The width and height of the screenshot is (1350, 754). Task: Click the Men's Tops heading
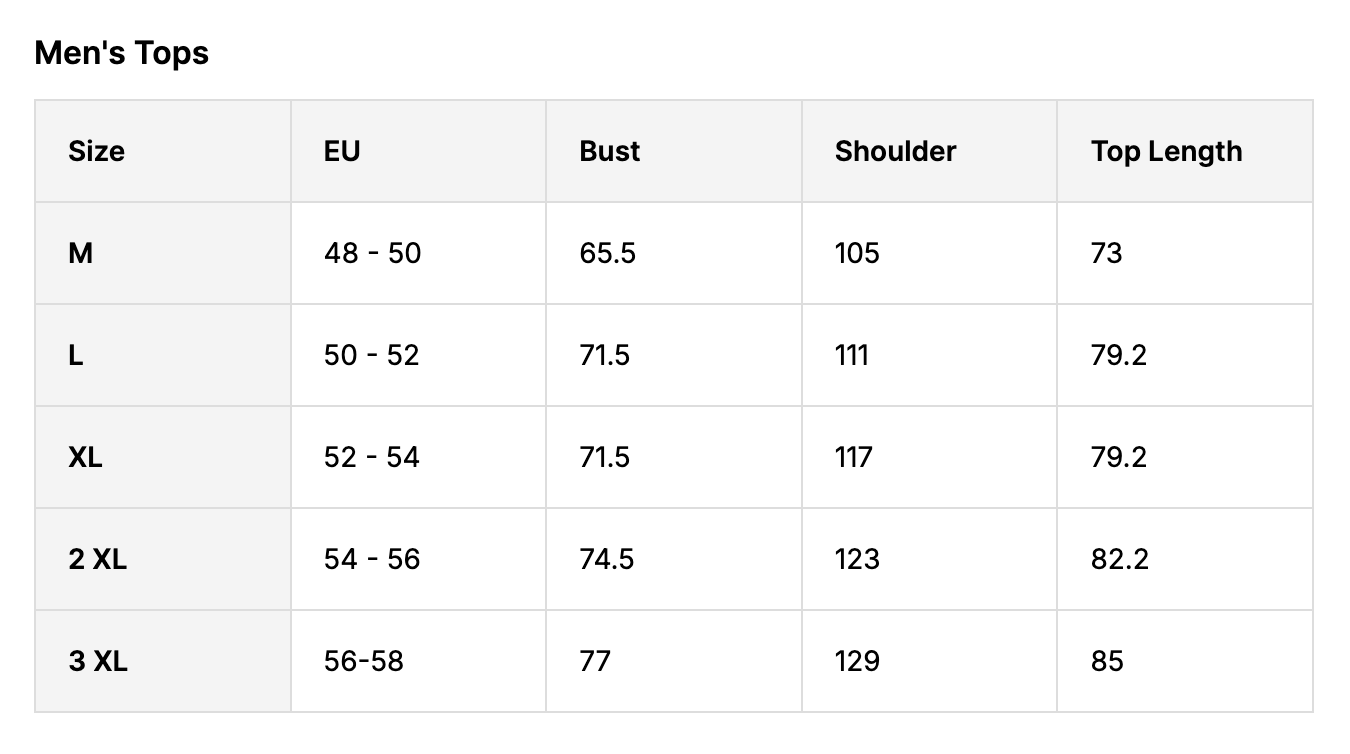pos(121,53)
